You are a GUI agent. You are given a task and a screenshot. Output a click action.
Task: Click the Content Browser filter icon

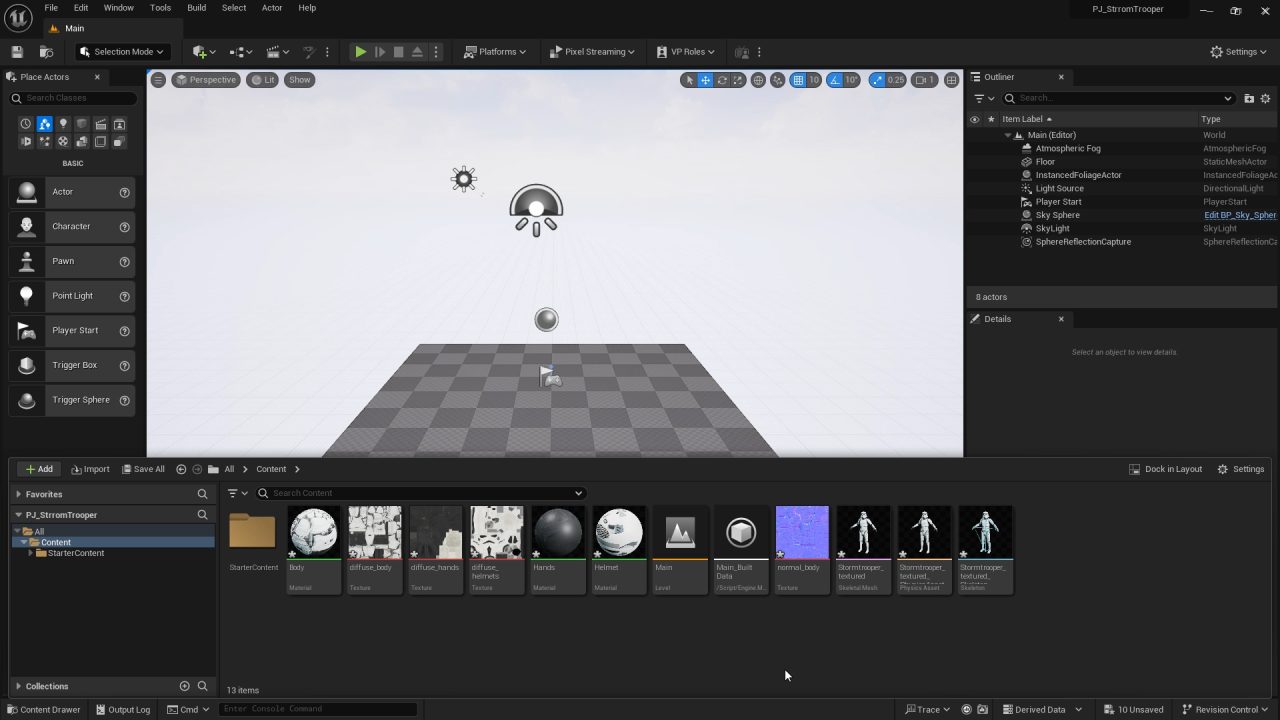pyautogui.click(x=237, y=493)
